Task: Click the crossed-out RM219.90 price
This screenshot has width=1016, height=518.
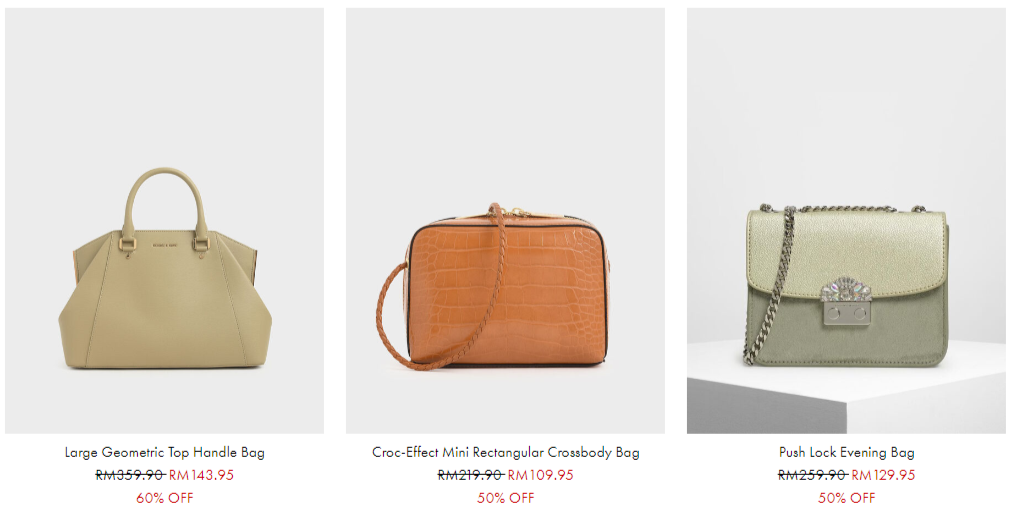Action: pos(470,475)
